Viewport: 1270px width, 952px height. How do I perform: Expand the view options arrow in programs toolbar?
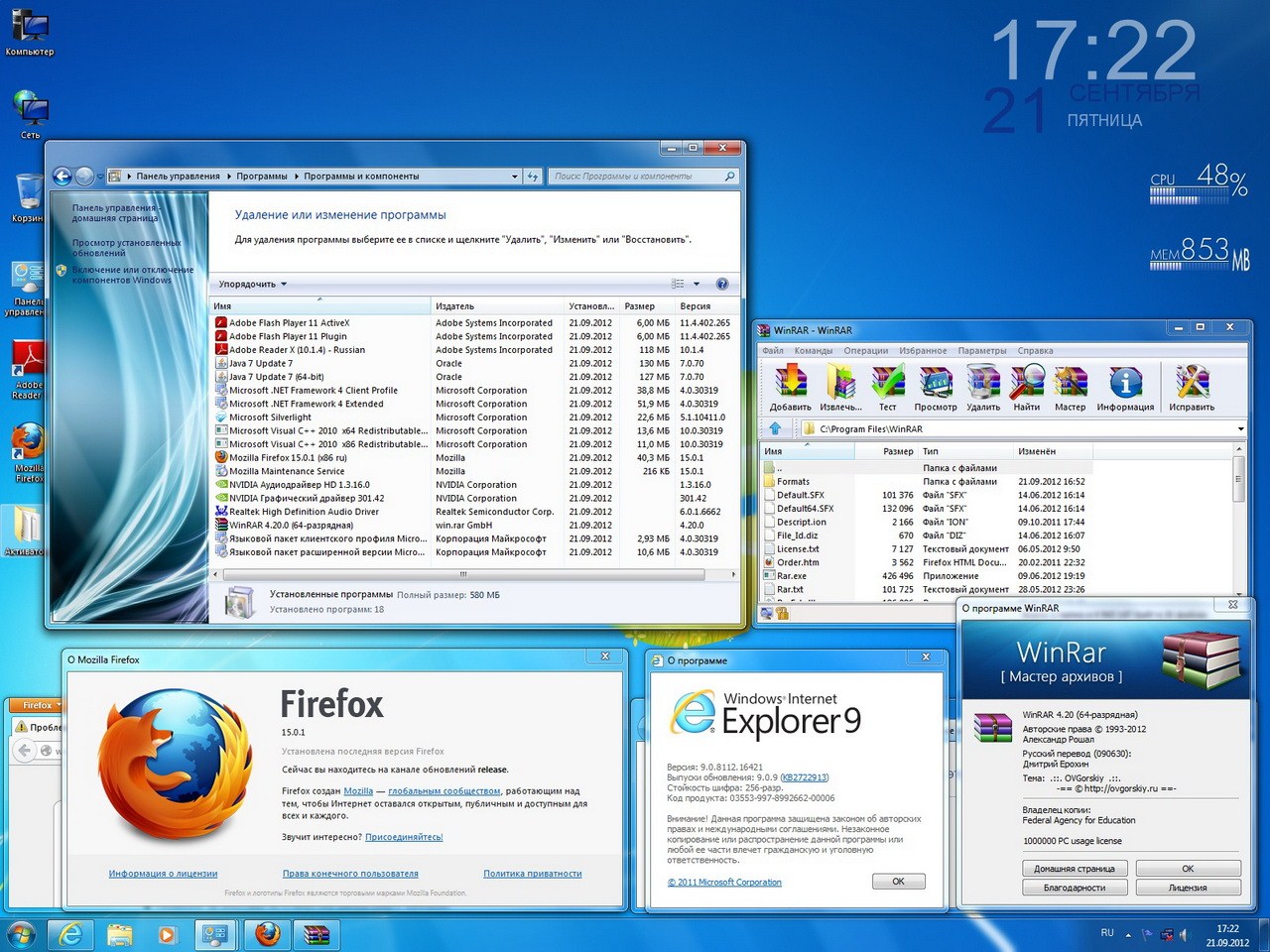pyautogui.click(x=697, y=284)
